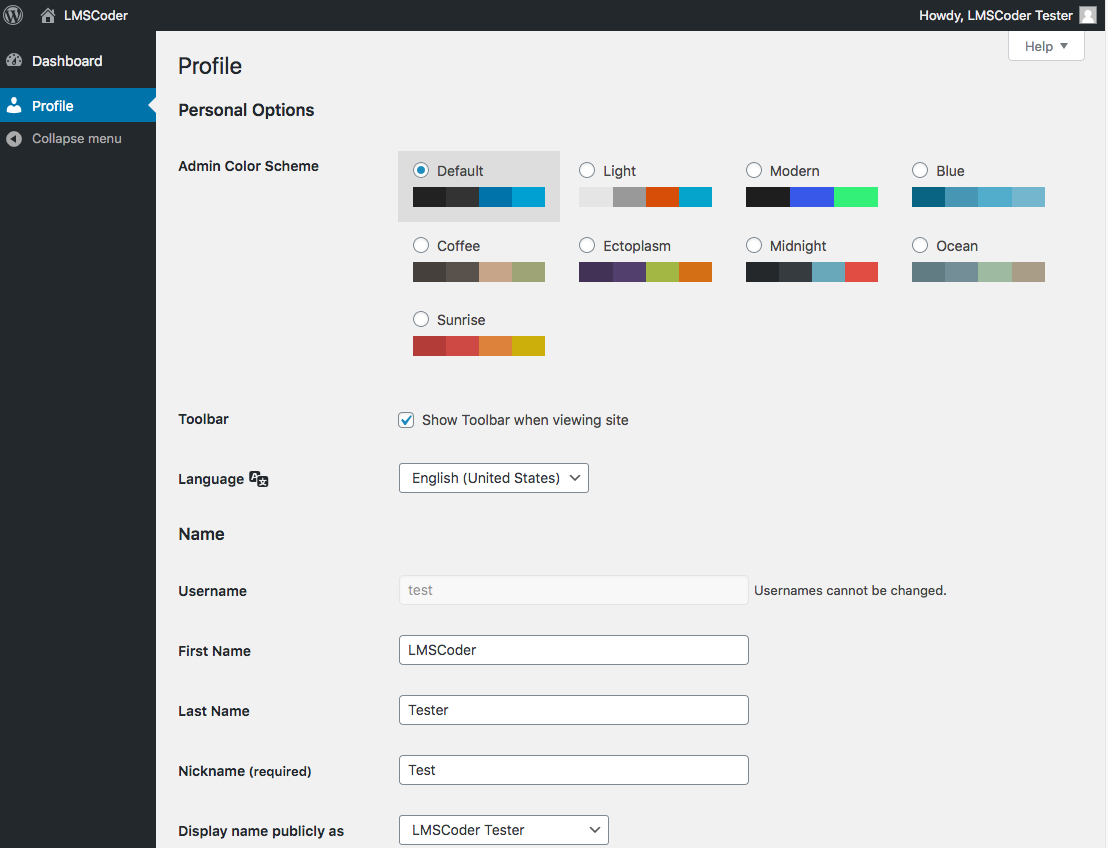Image resolution: width=1108 pixels, height=848 pixels.
Task: Select the Midnight admin color scheme
Action: (x=753, y=245)
